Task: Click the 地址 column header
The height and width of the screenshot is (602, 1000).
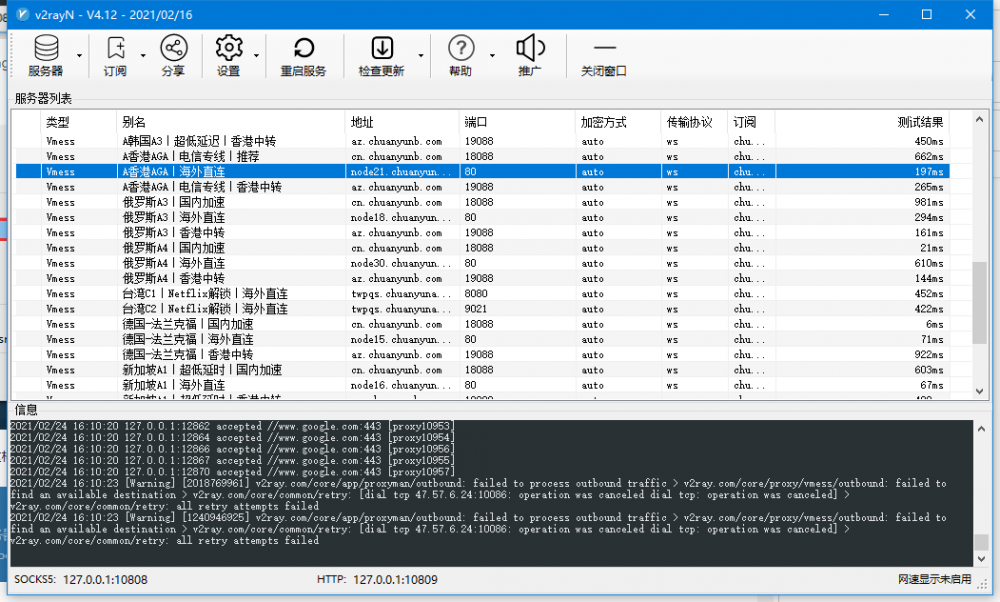Action: (402, 122)
